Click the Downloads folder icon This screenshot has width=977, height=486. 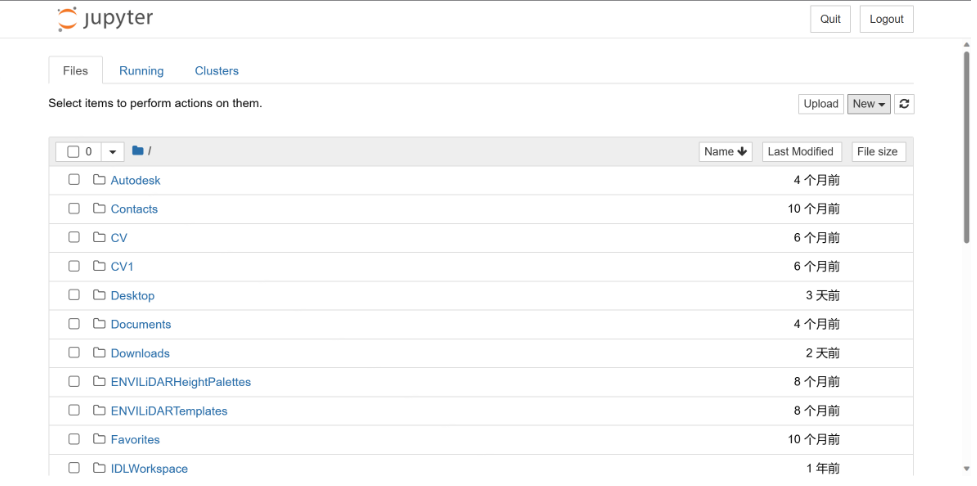click(99, 353)
